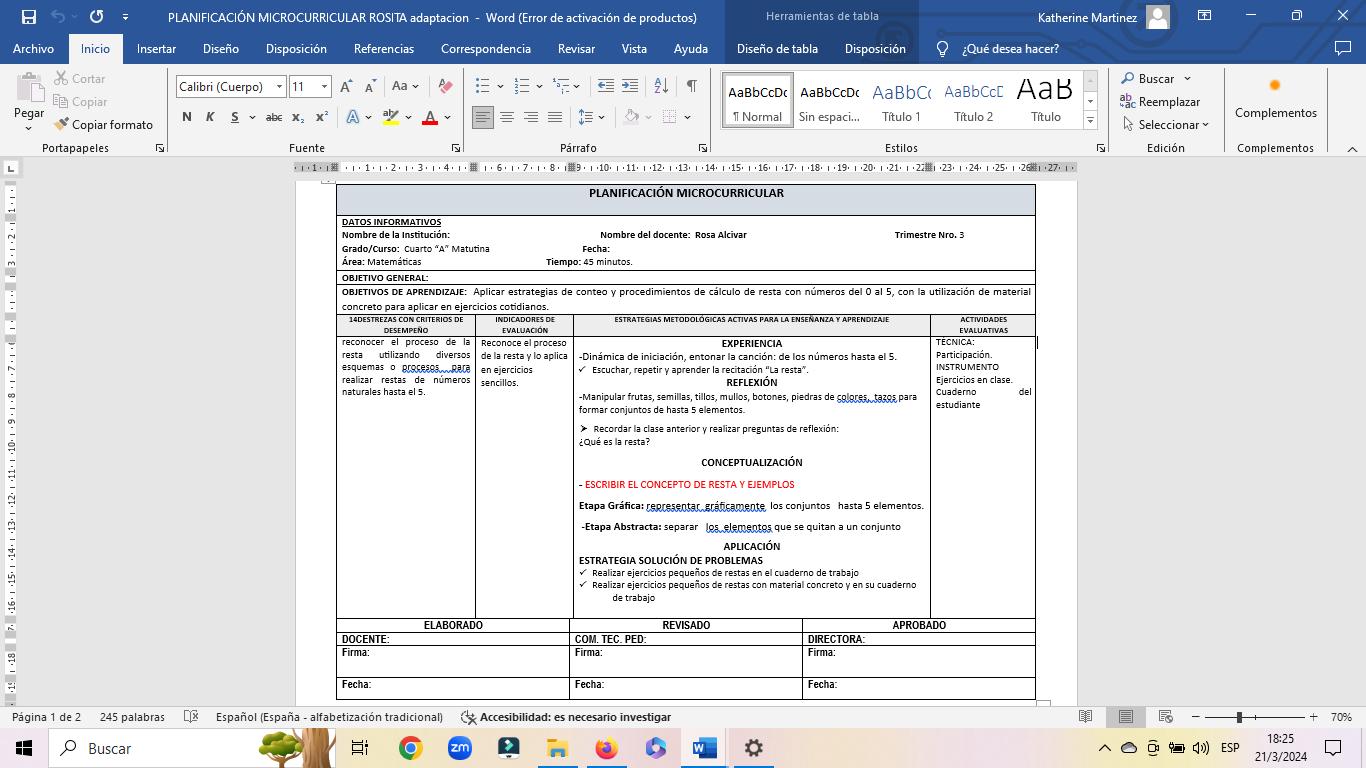Toggle italic formatting (K)
The image size is (1366, 768).
click(210, 117)
